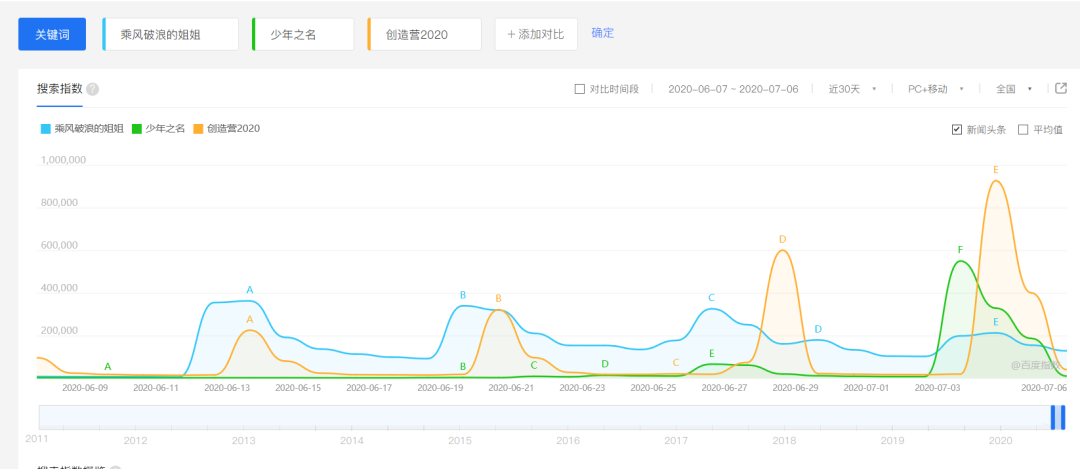Click the share/export icon beside 全国
Image resolution: width=1080 pixels, height=469 pixels.
coord(1061,88)
